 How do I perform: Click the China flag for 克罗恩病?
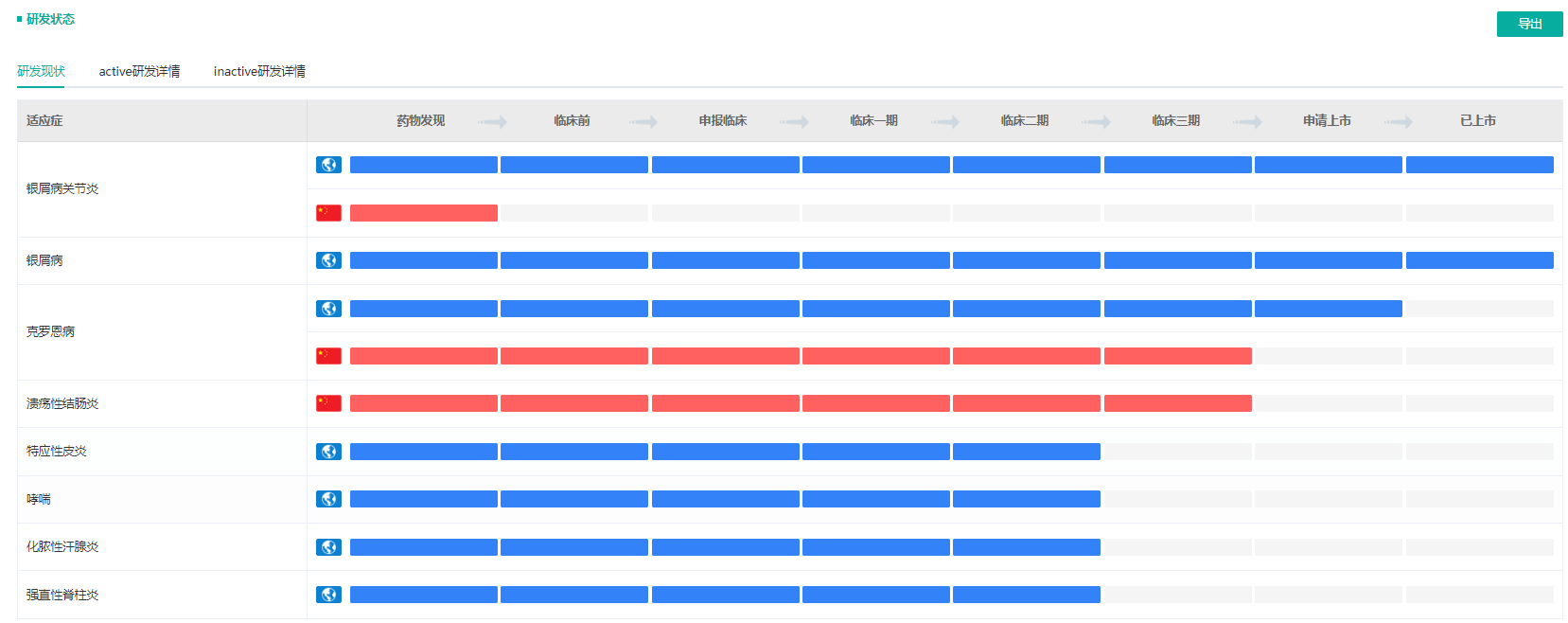328,356
